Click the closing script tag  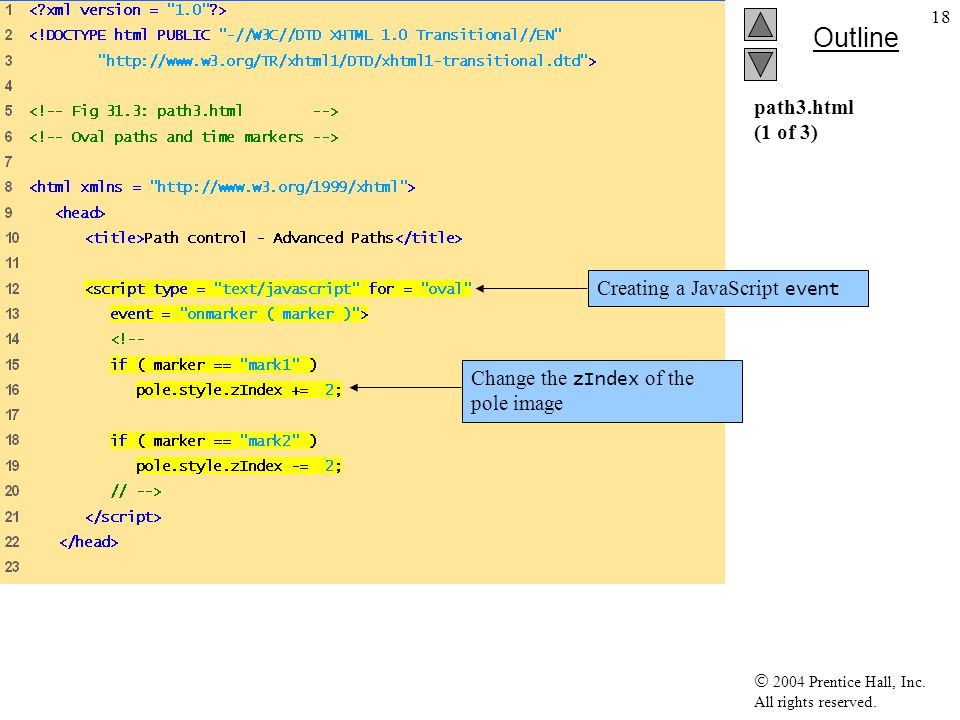pos(123,517)
